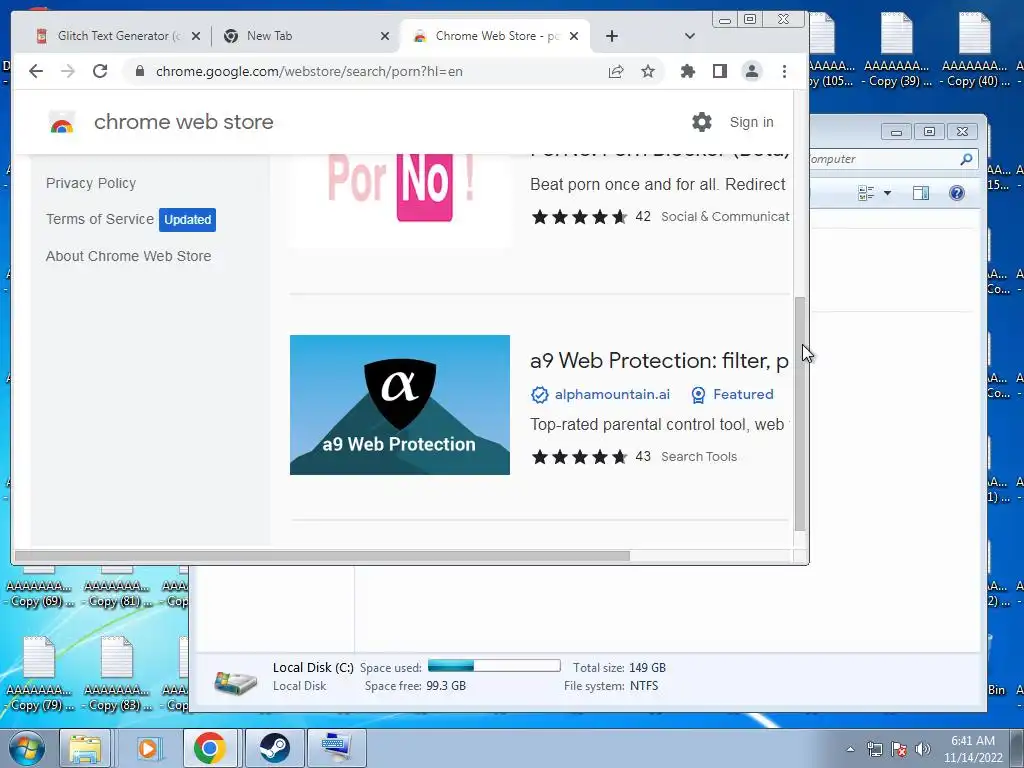Image resolution: width=1024 pixels, height=768 pixels.
Task: Open Windows Media Player taskbar icon
Action: point(148,748)
